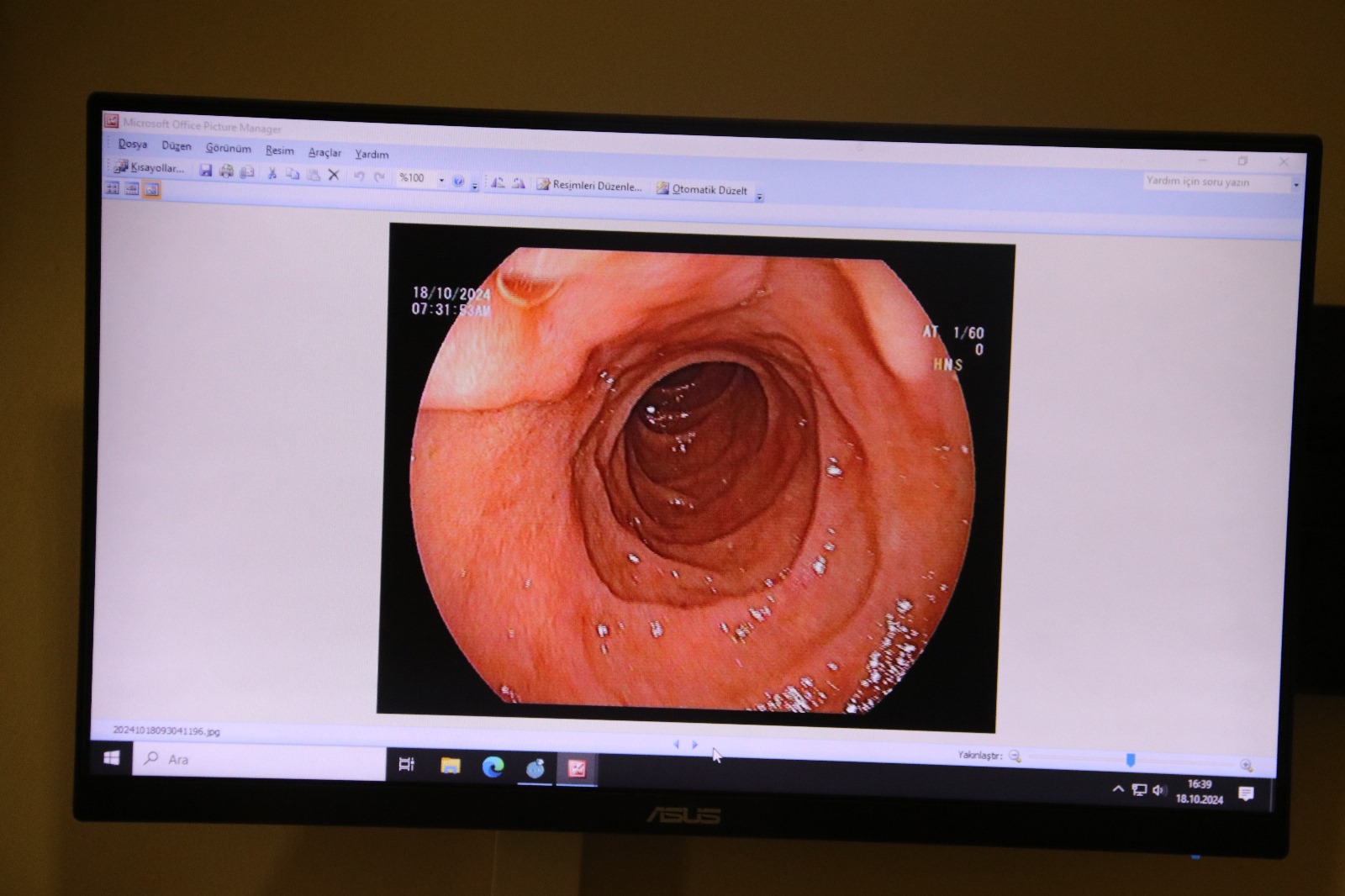Click the zoom in magnifier icon

(x=1246, y=765)
